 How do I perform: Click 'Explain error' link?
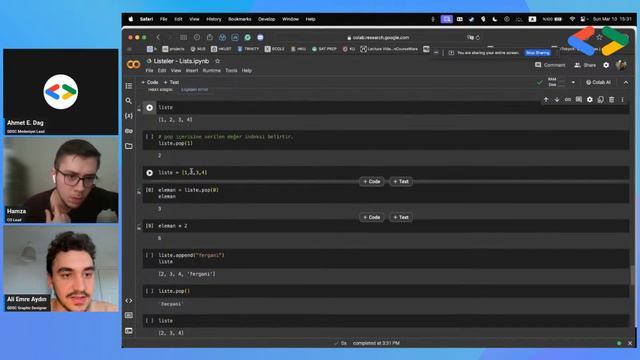point(195,89)
